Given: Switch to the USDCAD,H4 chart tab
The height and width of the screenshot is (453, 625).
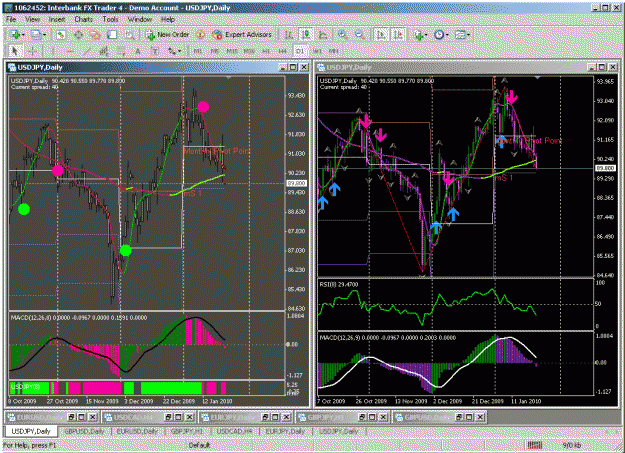Looking at the screenshot, I should [234, 431].
